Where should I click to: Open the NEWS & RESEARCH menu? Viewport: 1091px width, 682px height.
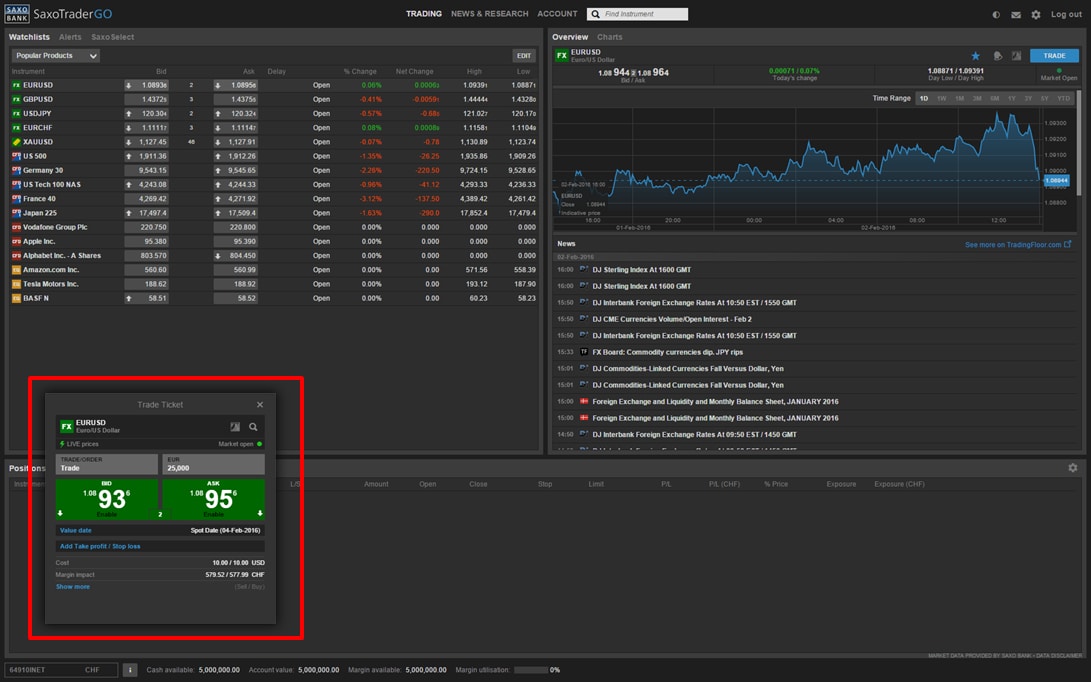pos(490,14)
